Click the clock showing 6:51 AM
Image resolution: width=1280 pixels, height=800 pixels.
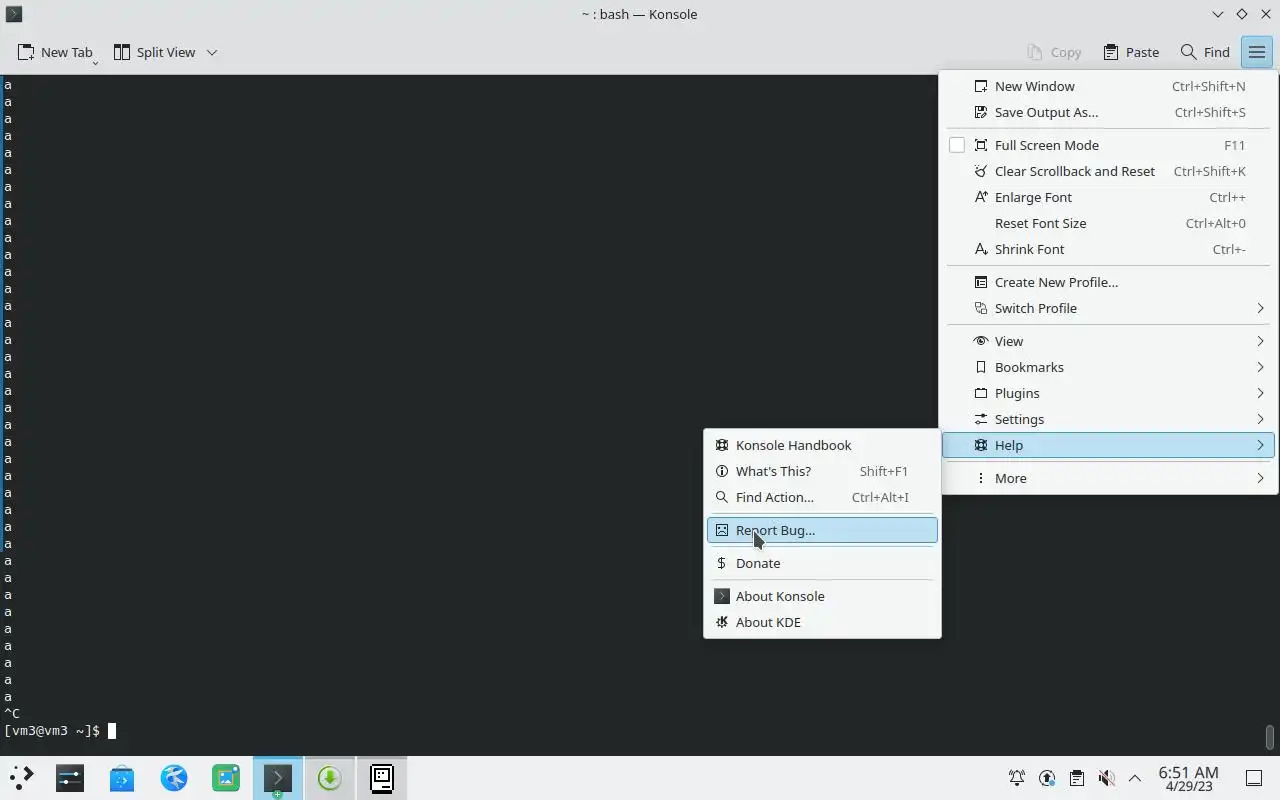pyautogui.click(x=1188, y=778)
